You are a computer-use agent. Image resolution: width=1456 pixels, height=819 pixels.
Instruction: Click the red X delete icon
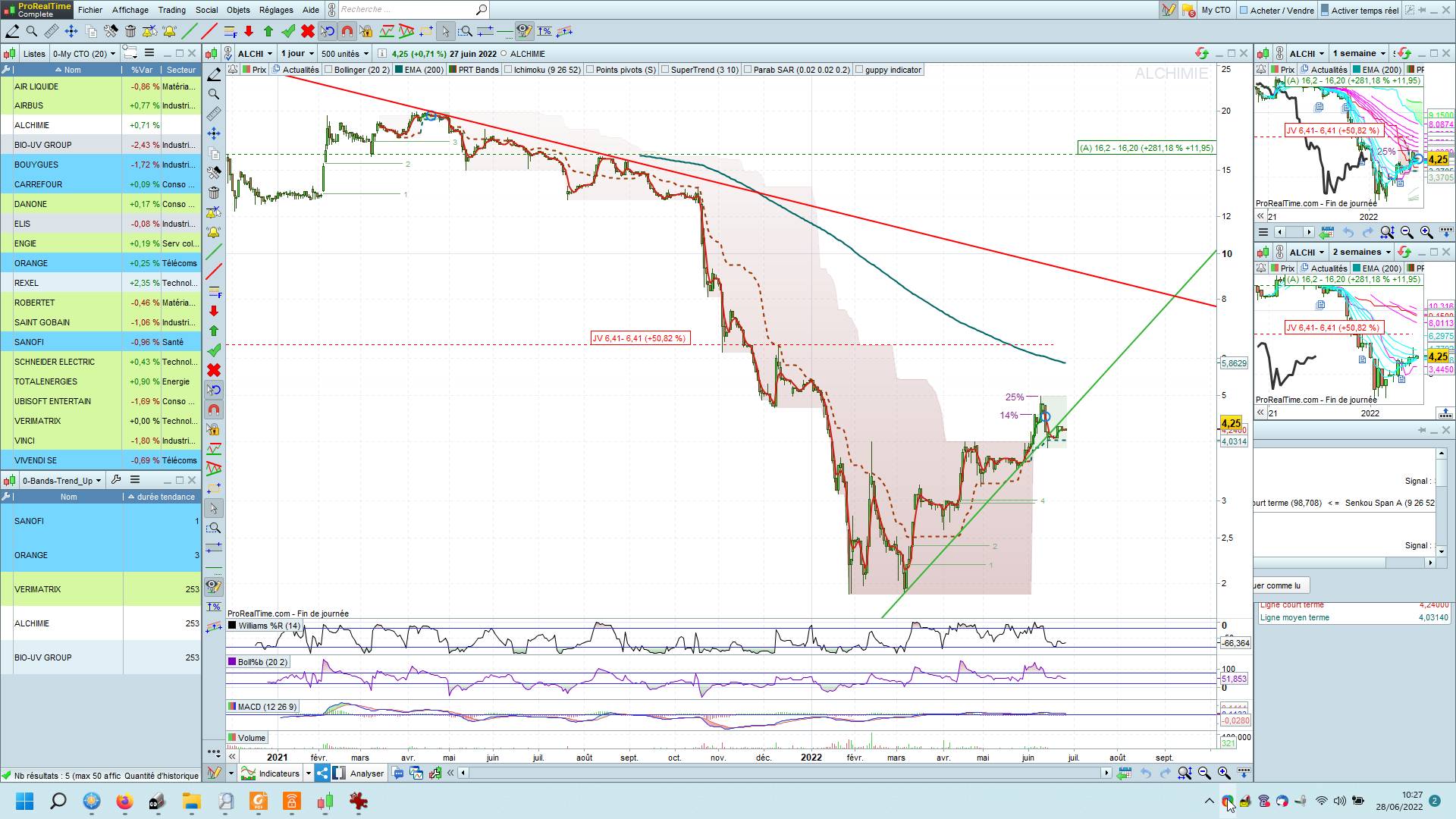click(x=308, y=31)
